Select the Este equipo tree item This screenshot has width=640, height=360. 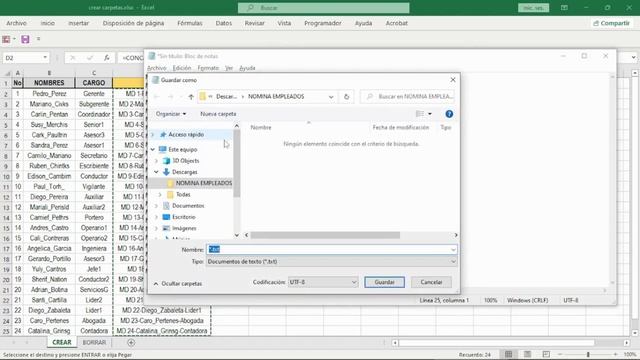(x=182, y=149)
